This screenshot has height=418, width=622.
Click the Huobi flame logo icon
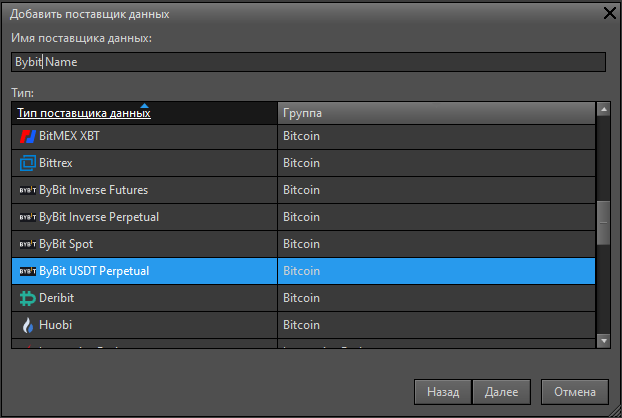[28, 325]
